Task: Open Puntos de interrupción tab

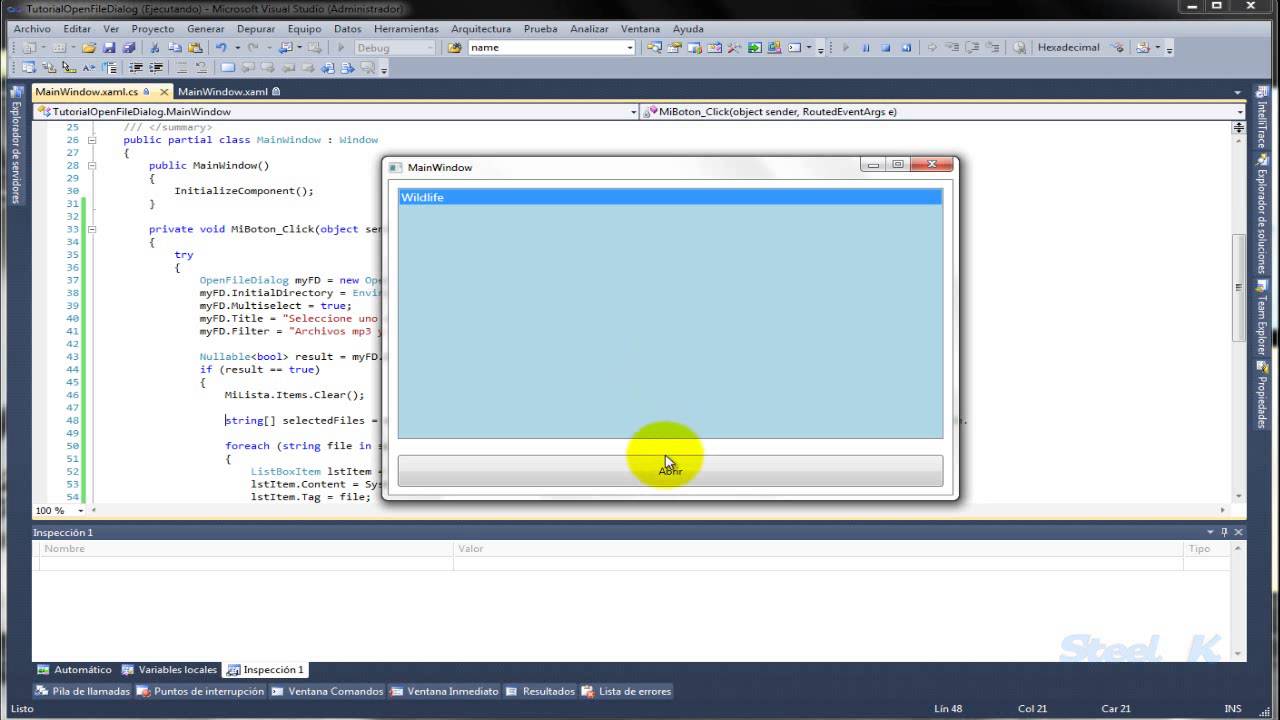Action: click(x=201, y=691)
